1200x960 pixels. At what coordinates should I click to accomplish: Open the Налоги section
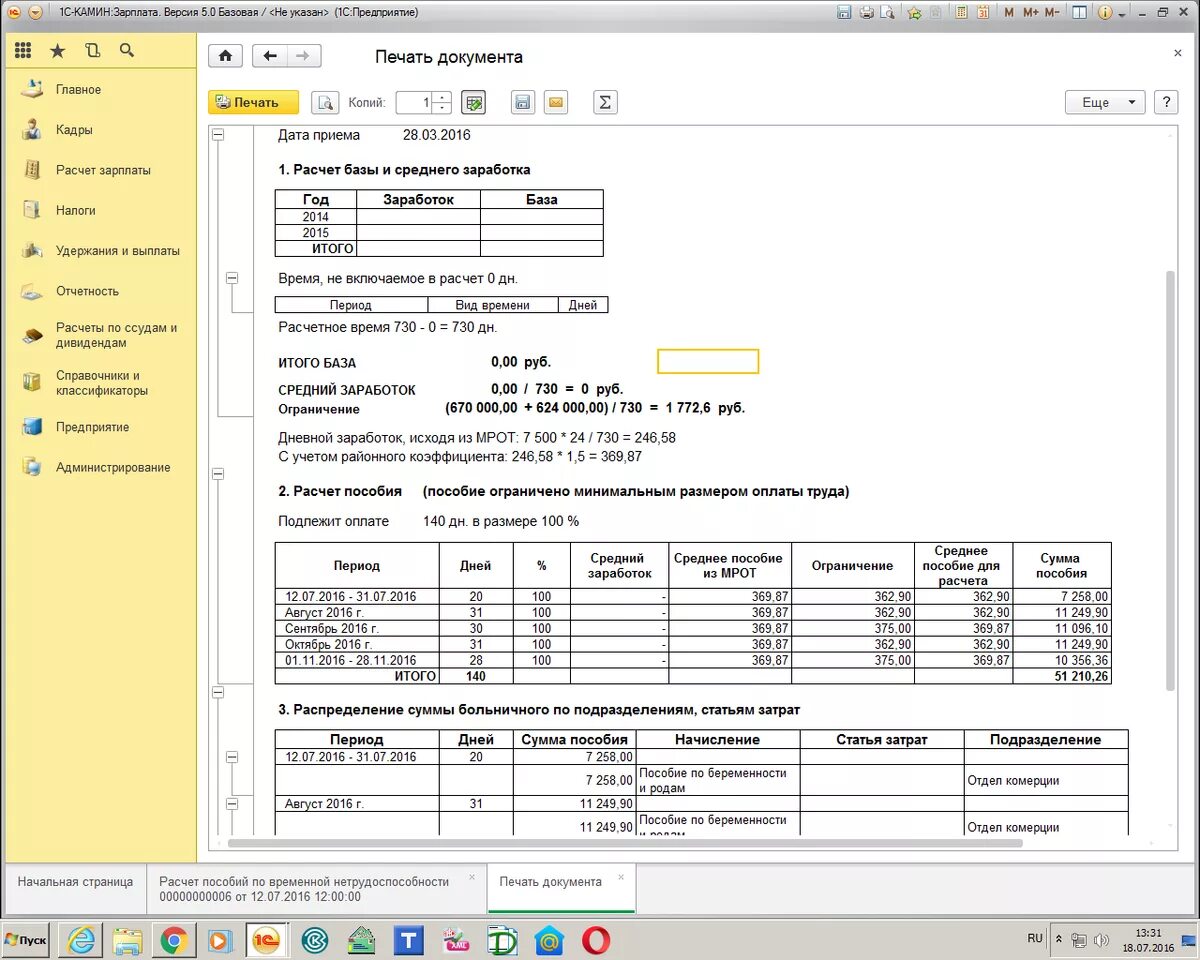(76, 210)
